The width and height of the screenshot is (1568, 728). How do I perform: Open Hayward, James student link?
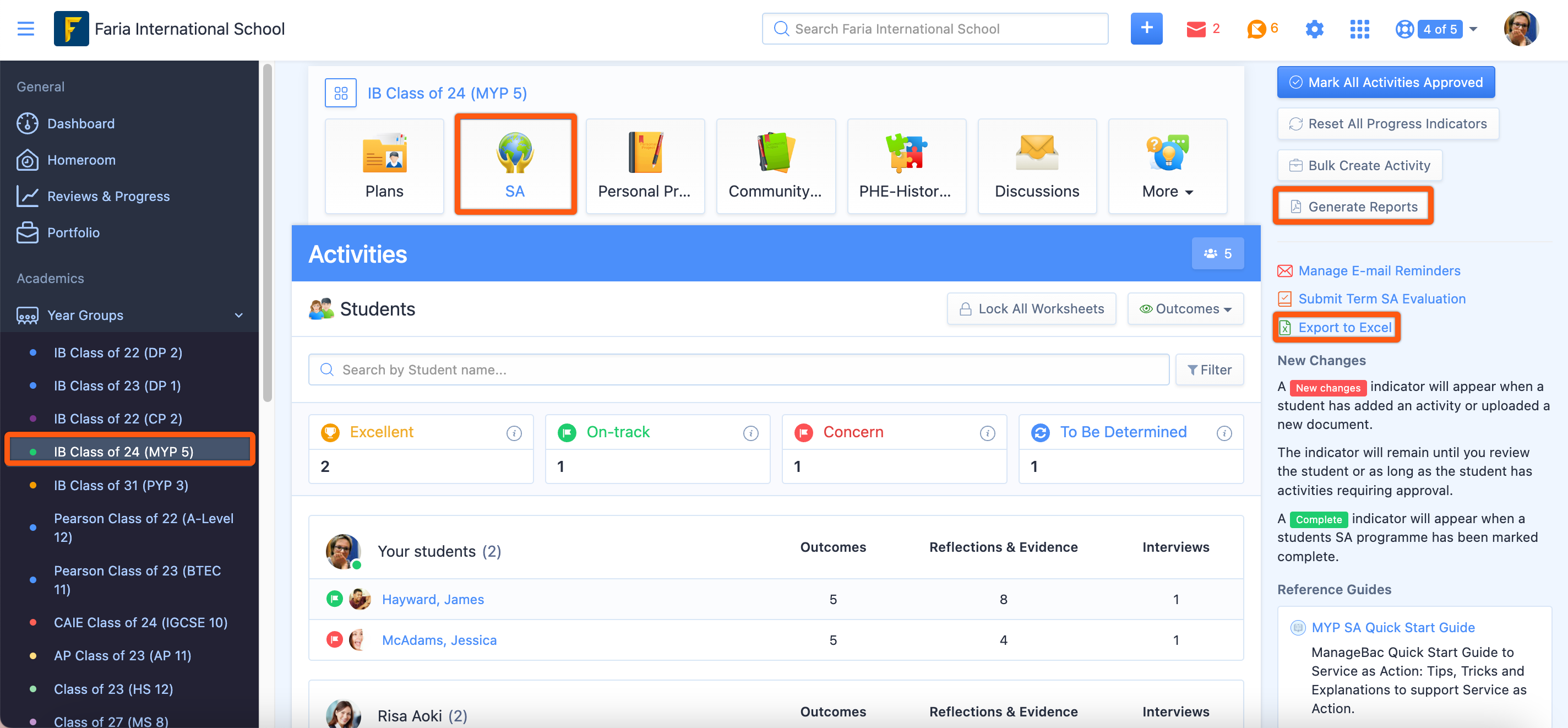pyautogui.click(x=433, y=599)
